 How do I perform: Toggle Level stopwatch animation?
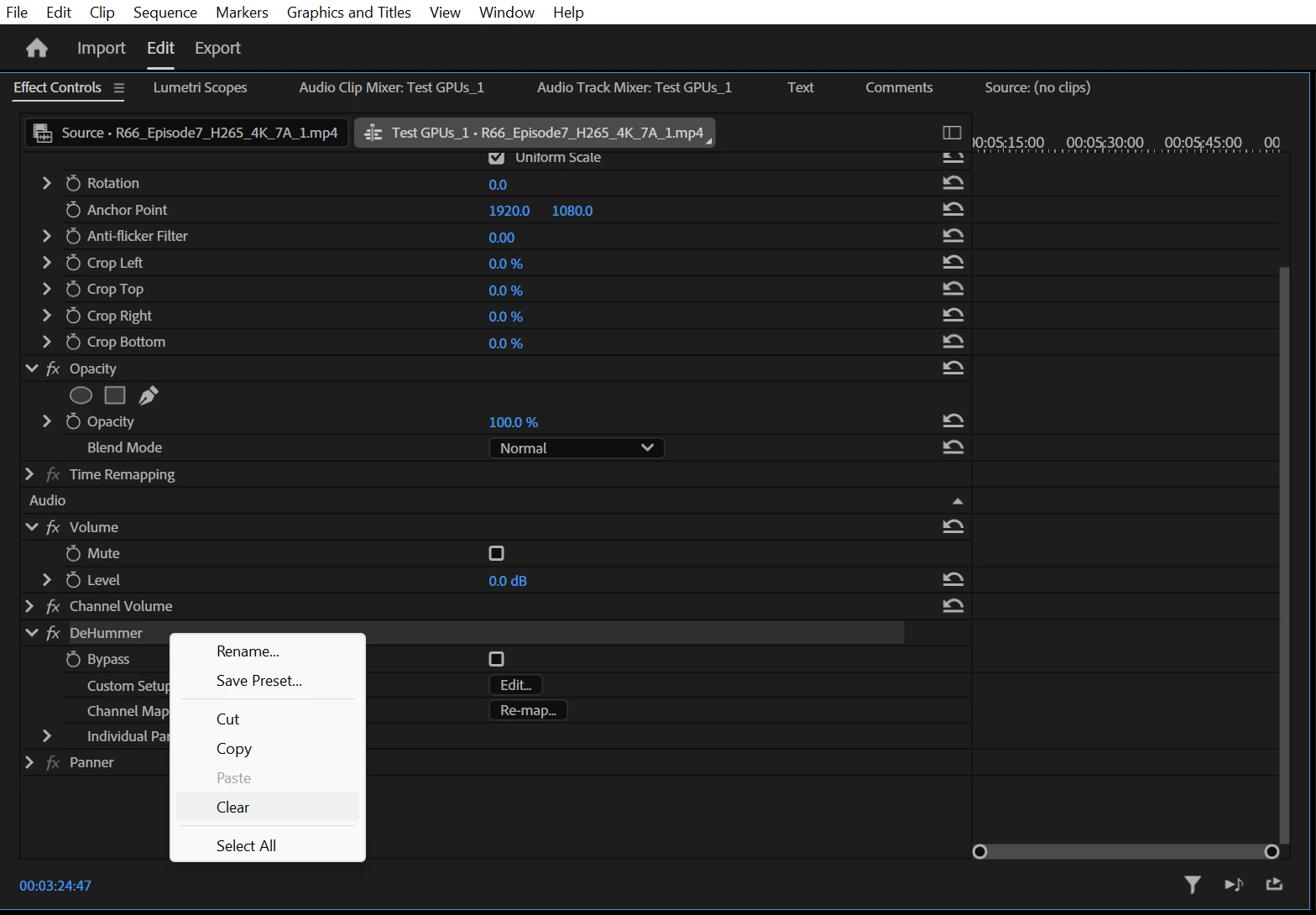pyautogui.click(x=73, y=580)
